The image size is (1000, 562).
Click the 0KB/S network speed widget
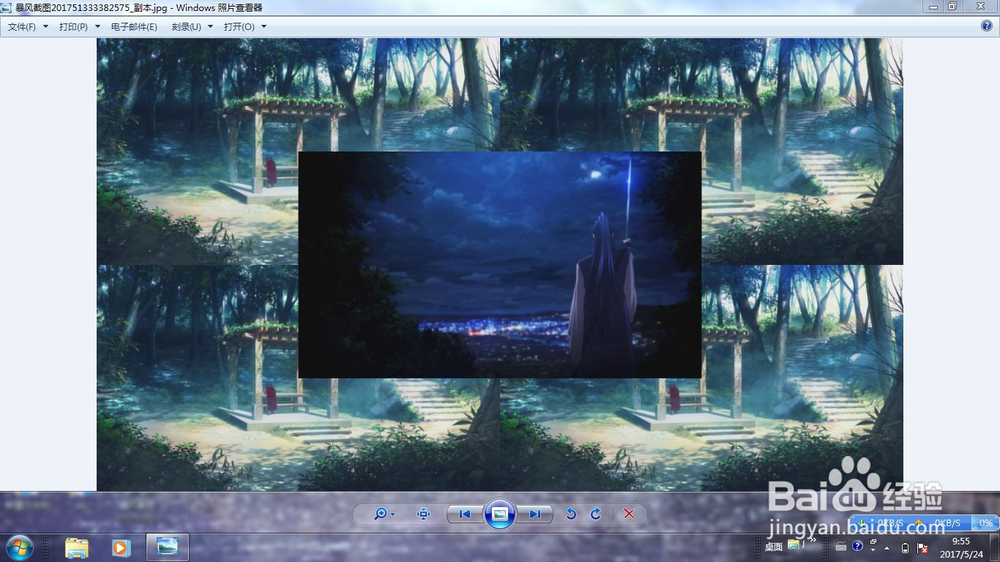click(x=925, y=522)
